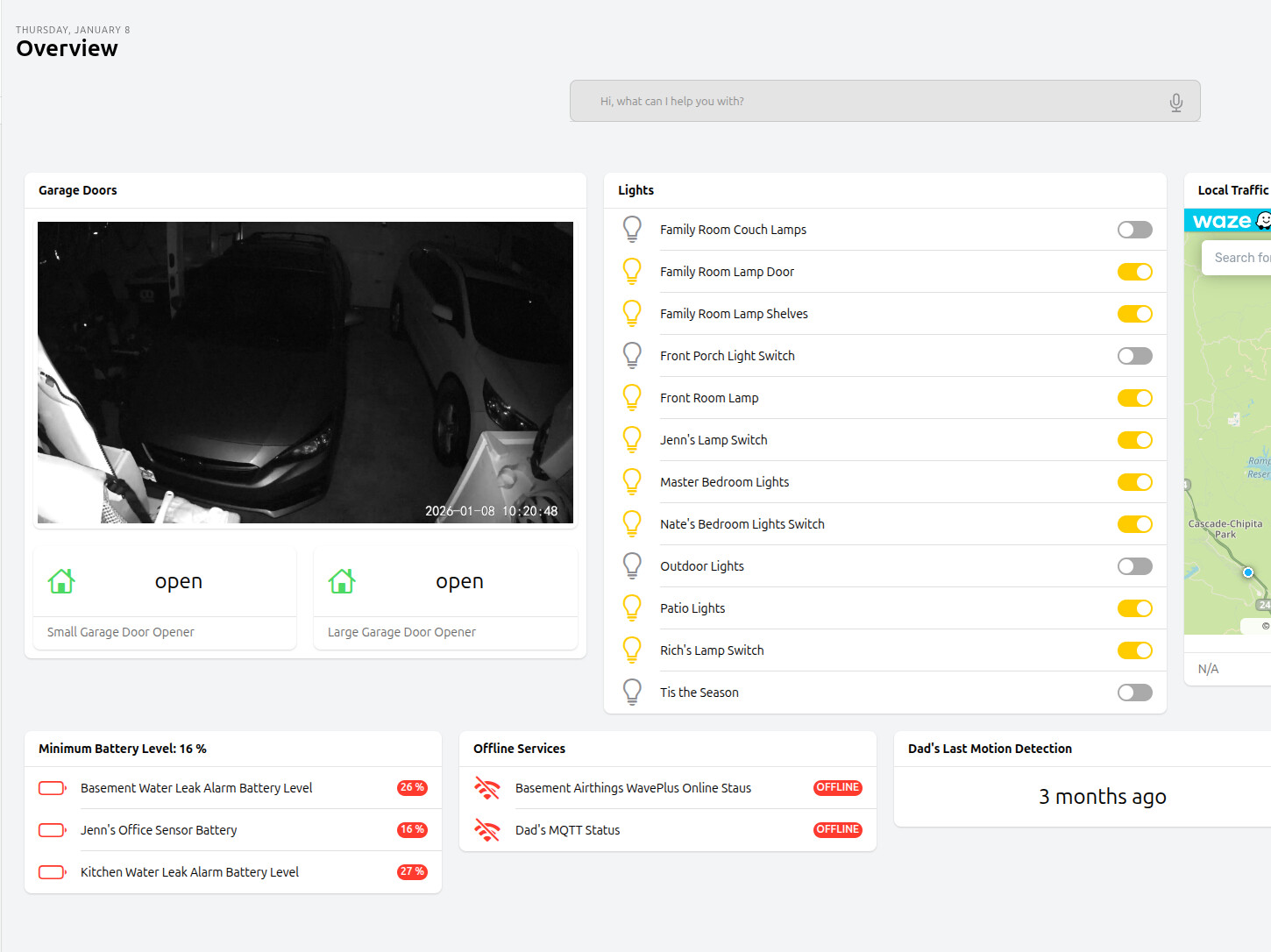Disable Rich's Lamp Switch toggle
The image size is (1271, 952).
1134,650
